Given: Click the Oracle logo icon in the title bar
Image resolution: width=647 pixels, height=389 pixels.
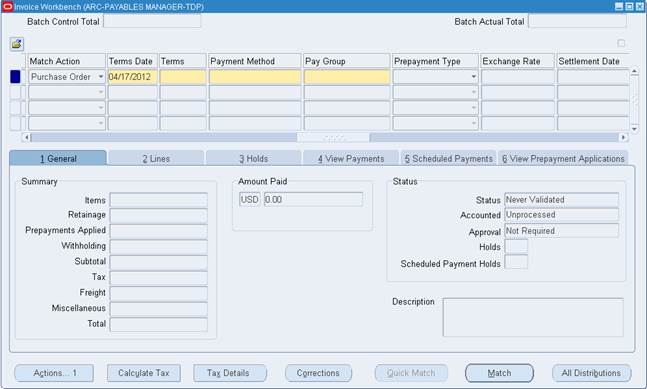Looking at the screenshot, I should point(7,7).
